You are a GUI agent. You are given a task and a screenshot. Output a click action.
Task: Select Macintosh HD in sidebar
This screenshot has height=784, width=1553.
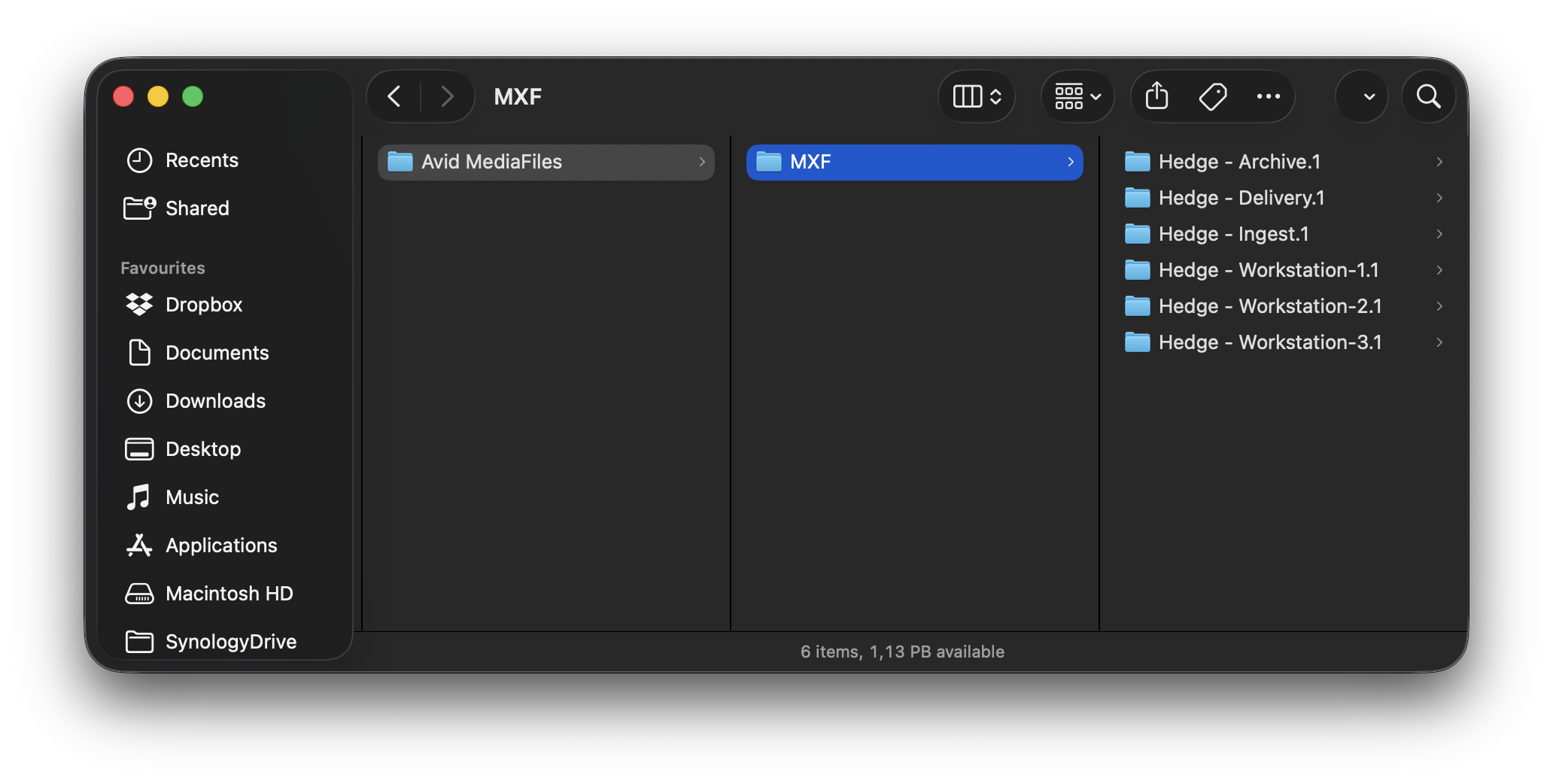tap(229, 594)
